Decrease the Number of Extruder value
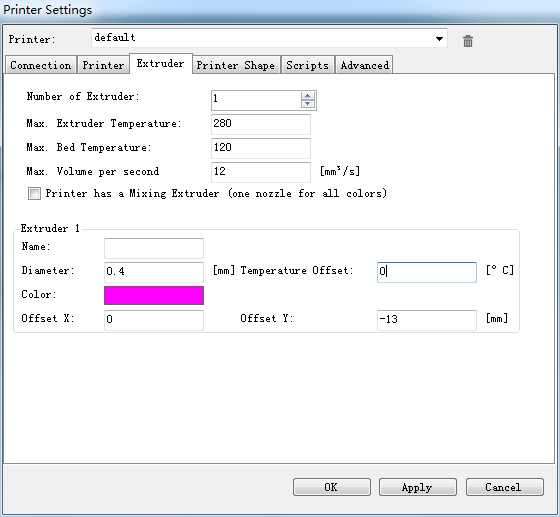Viewport: 560px width, 517px height. click(308, 104)
